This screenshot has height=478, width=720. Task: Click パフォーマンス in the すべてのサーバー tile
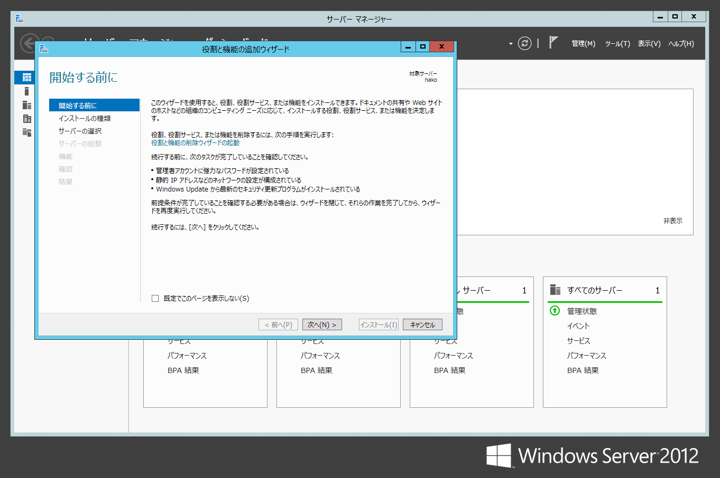click(x=586, y=355)
